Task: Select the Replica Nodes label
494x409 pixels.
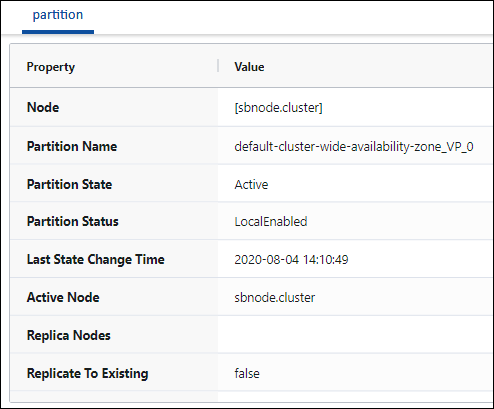Action: click(x=69, y=335)
